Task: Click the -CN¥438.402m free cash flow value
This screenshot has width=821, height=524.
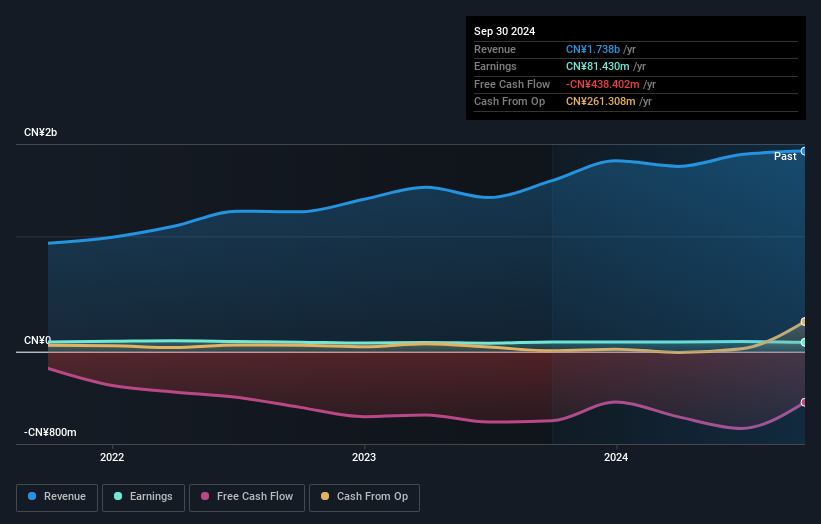Action: [x=603, y=84]
